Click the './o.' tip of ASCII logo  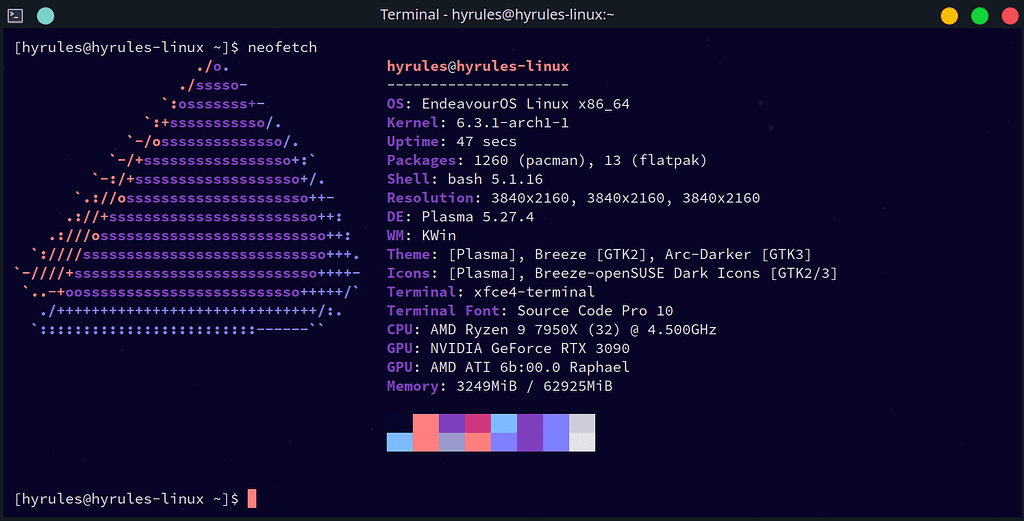coord(213,66)
